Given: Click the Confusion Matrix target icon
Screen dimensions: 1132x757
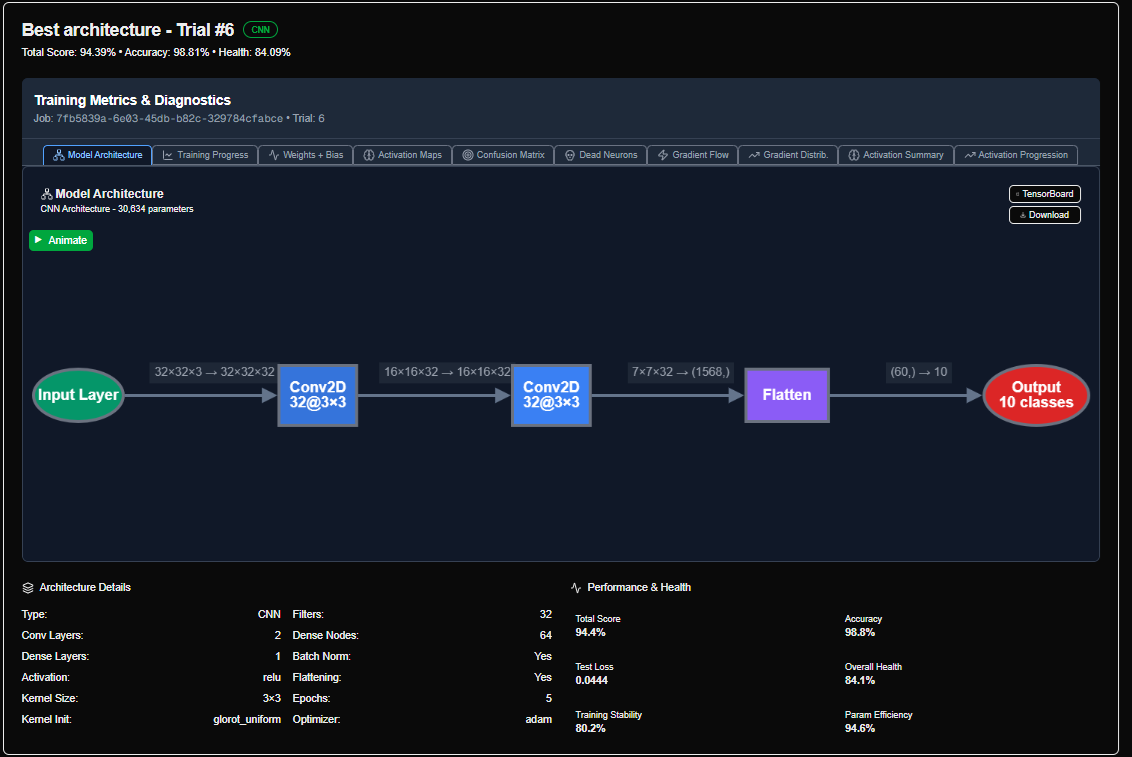Looking at the screenshot, I should 467,155.
